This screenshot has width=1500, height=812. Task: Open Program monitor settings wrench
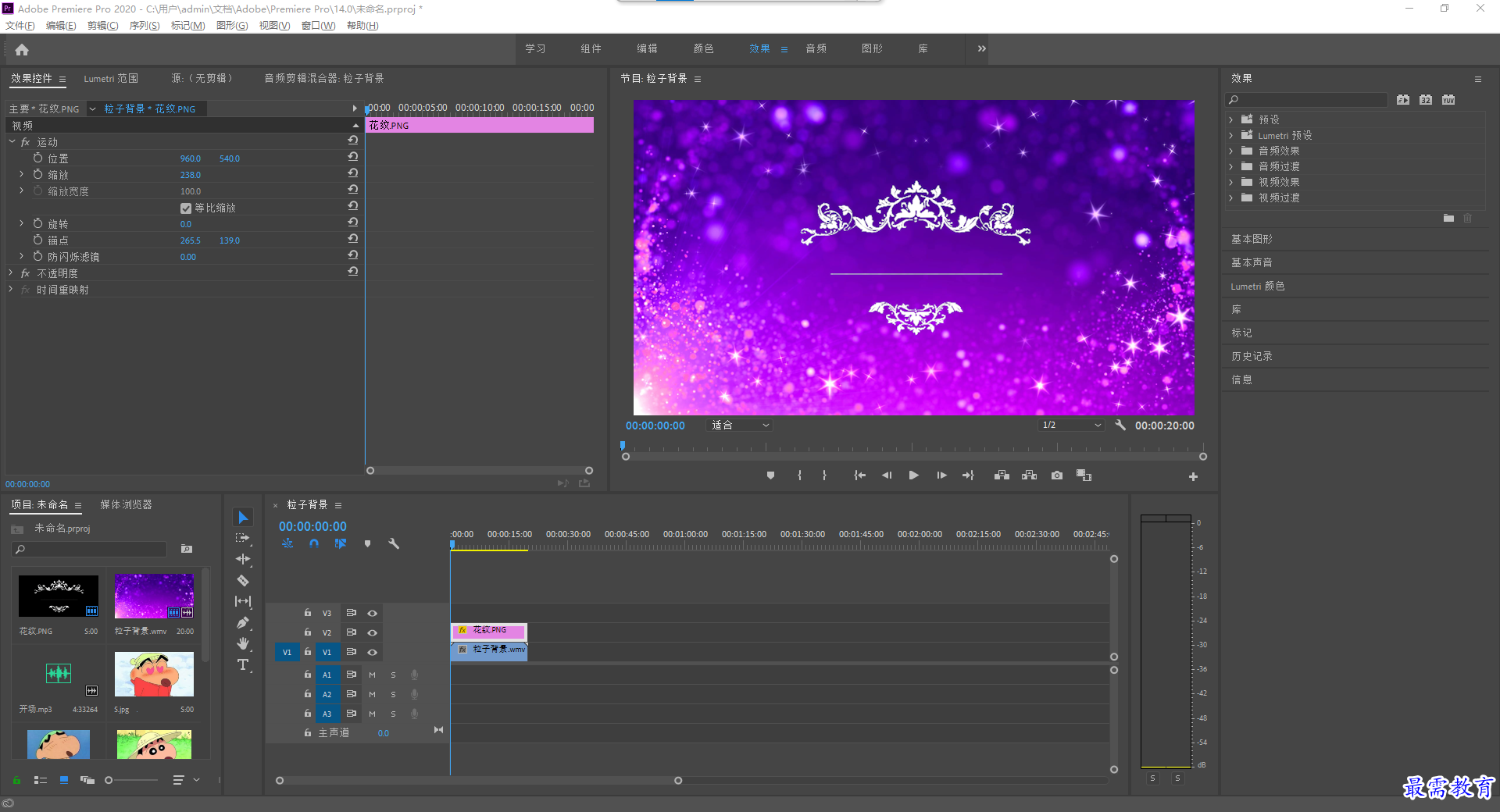pyautogui.click(x=1120, y=426)
